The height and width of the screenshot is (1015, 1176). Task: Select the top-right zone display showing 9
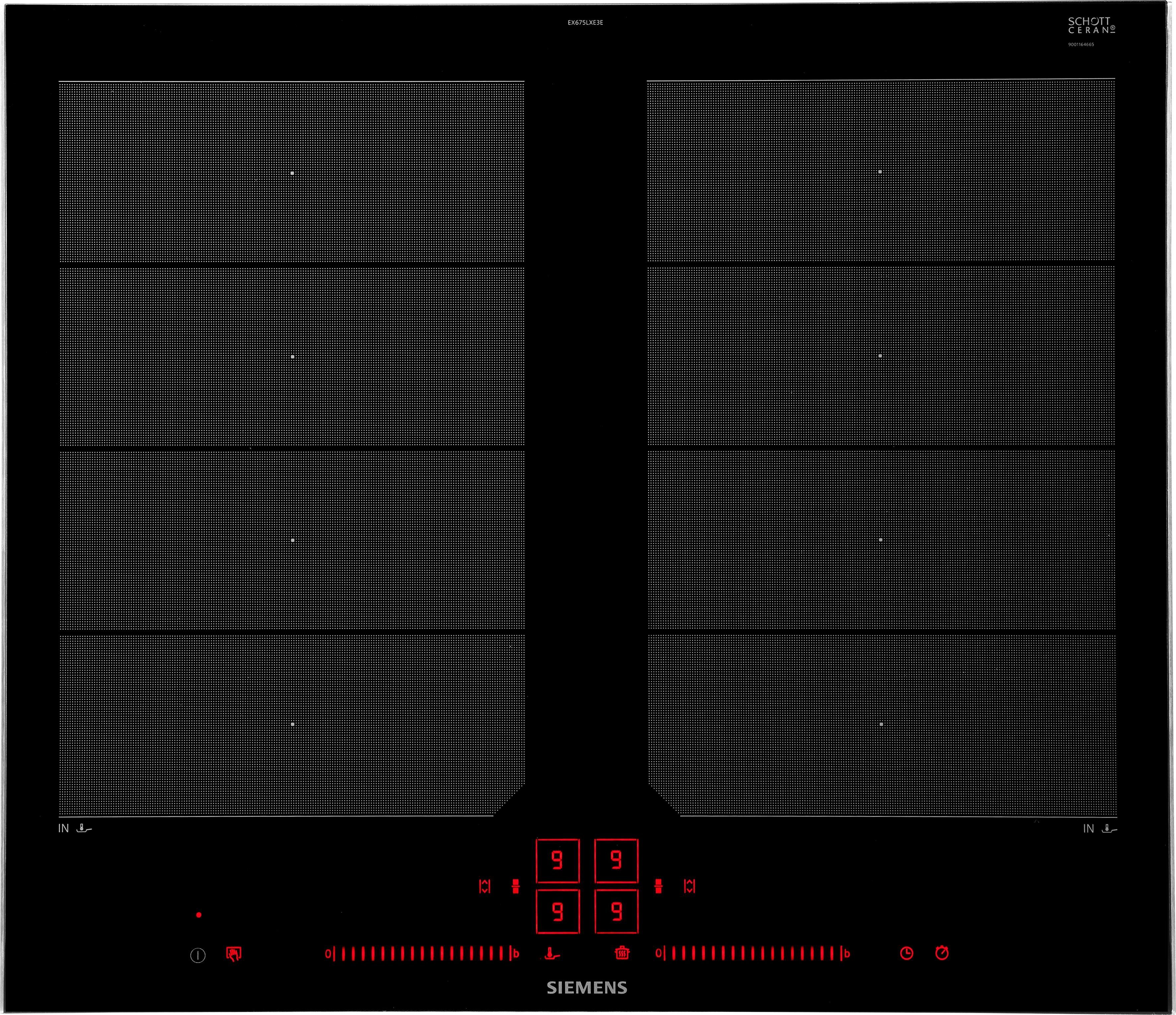click(616, 861)
